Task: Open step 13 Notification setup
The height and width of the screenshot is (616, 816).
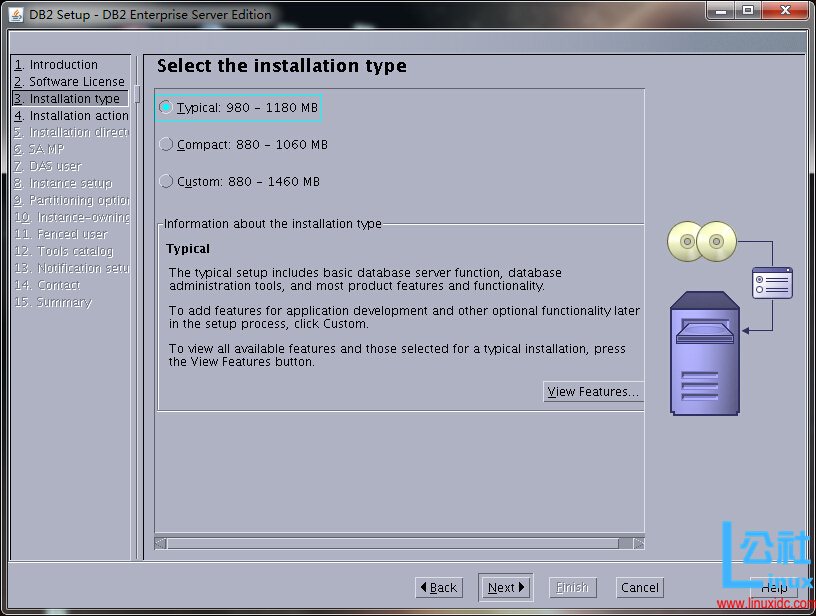Action: 71,268
